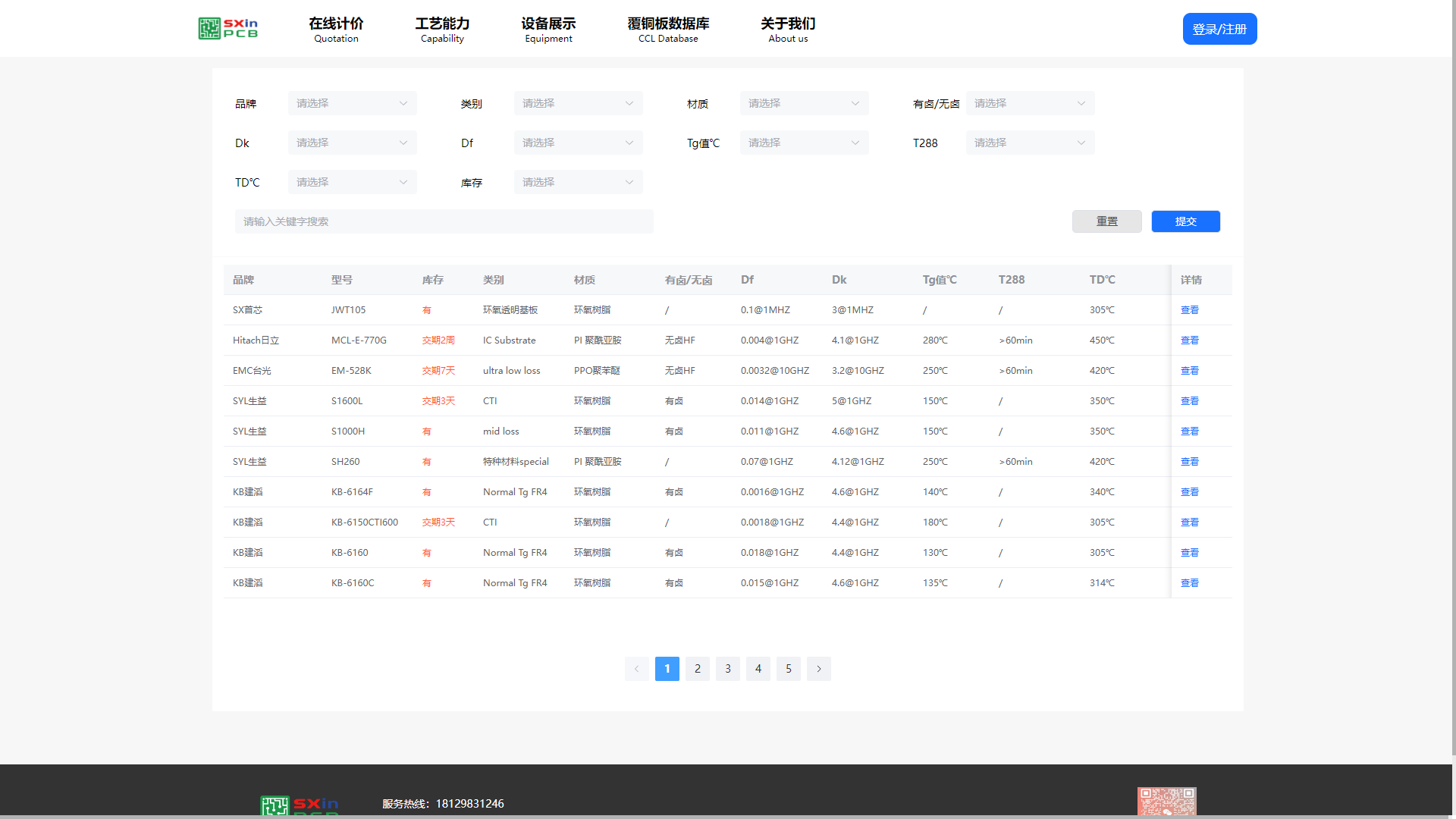The height and width of the screenshot is (819, 1456).
Task: Click the keyword search input field
Action: pos(444,221)
